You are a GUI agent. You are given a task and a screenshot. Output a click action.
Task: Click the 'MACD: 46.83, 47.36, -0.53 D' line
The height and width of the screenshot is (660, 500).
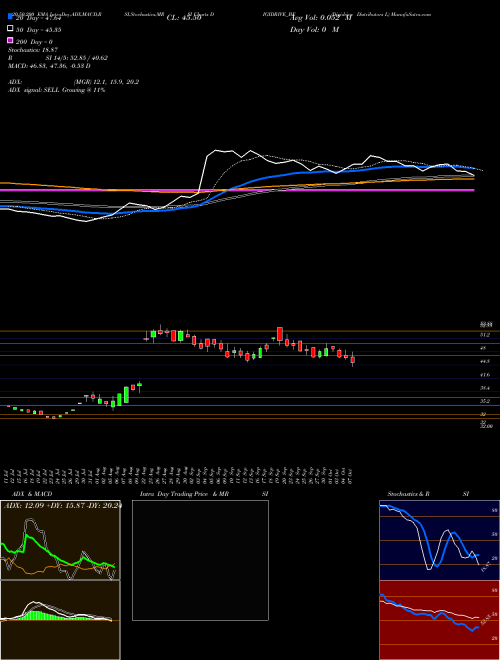pos(49,66)
